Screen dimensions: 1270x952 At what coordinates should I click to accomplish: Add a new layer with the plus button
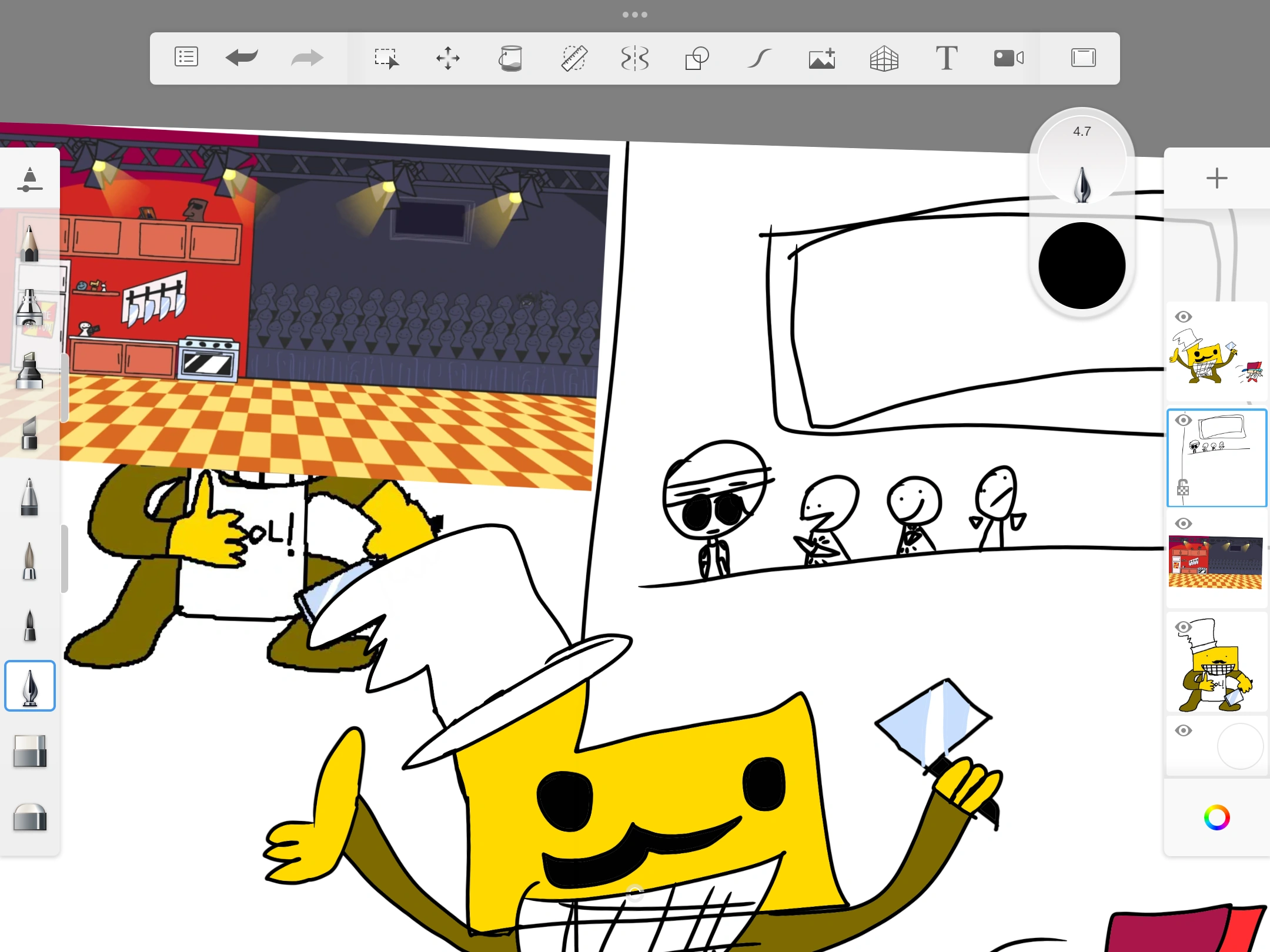coord(1216,178)
